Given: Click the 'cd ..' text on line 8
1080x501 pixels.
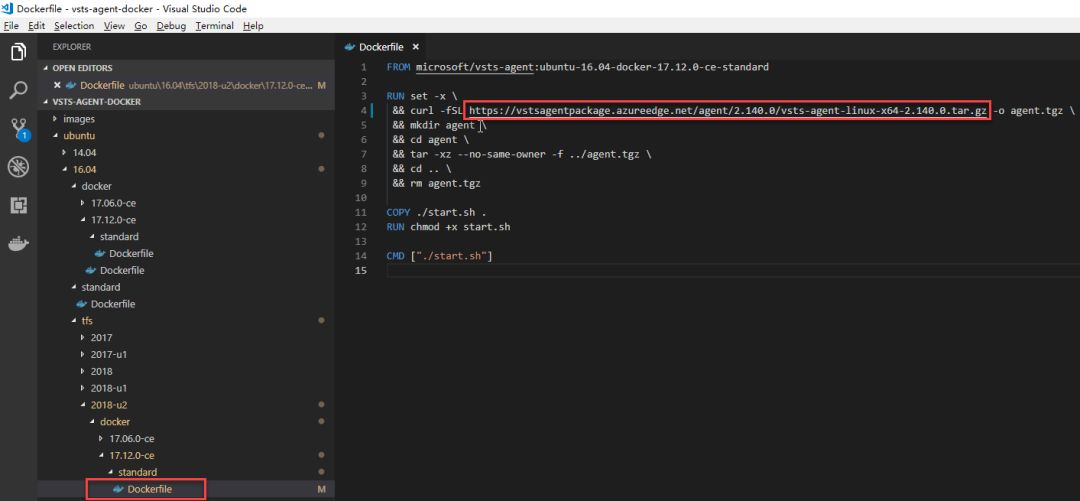Looking at the screenshot, I should click(423, 169).
